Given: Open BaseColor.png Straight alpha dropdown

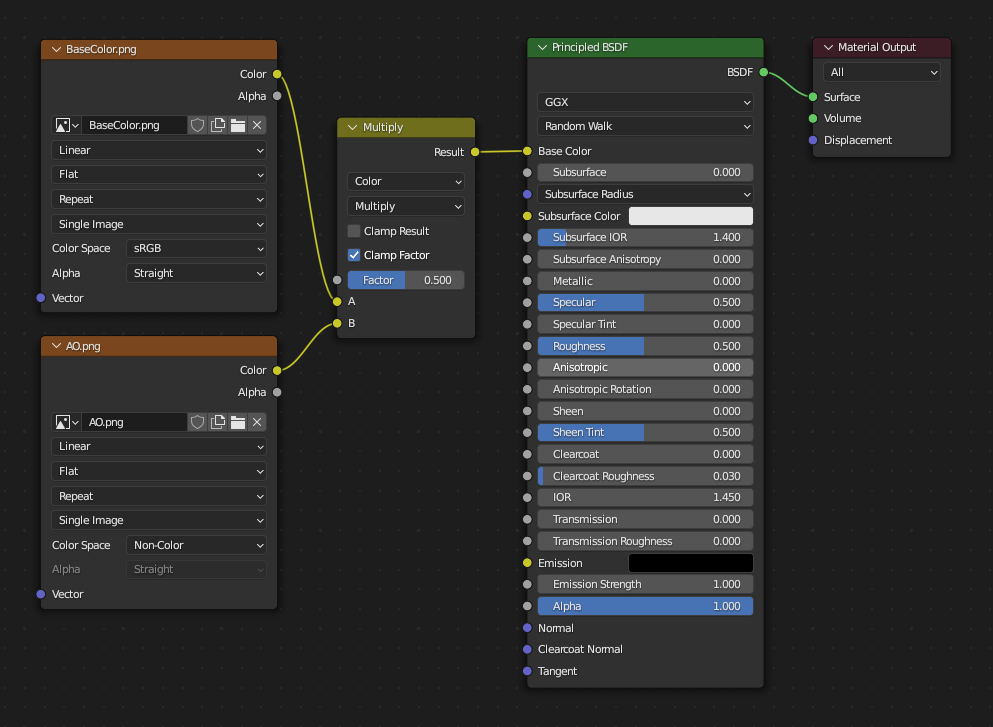Looking at the screenshot, I should (196, 273).
